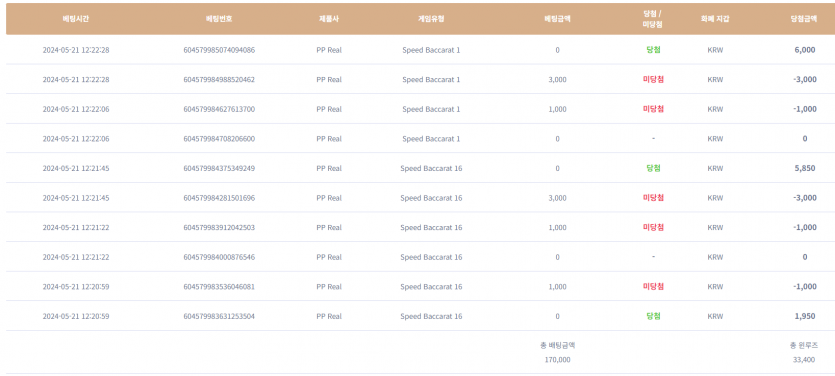Click Speed Baccarat 16 in row ending 9249

pyautogui.click(x=431, y=168)
